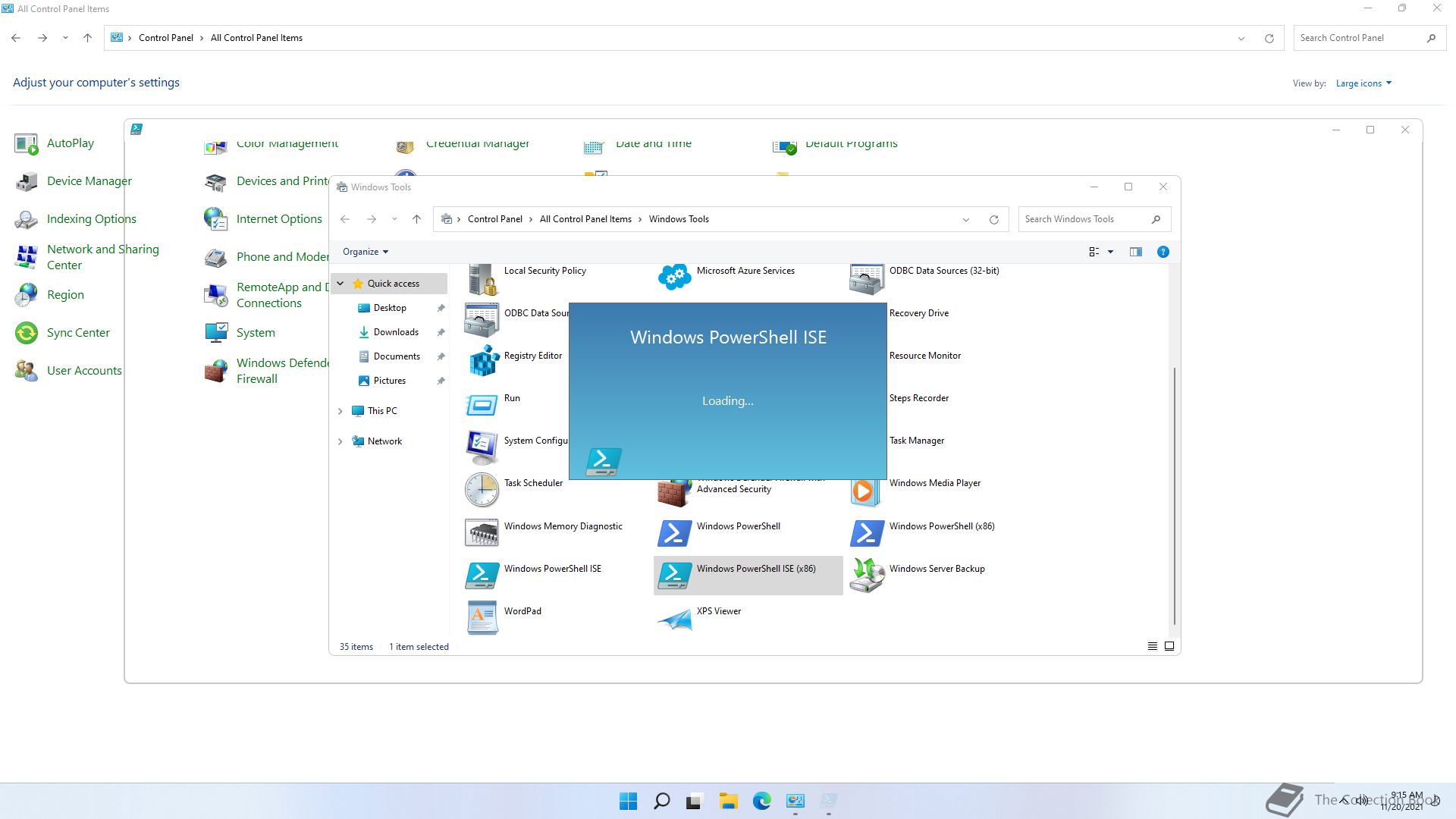Open address history dropdown in Windows Tools
This screenshot has width=1456, height=819.
pos(966,219)
